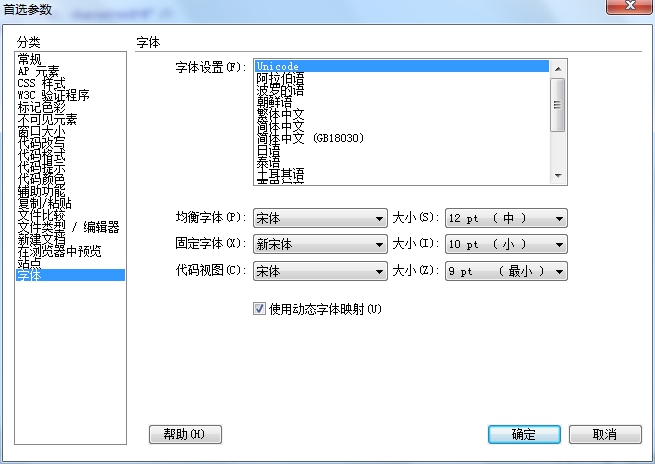
Task: Select the 站点 category
Action: click(x=30, y=262)
